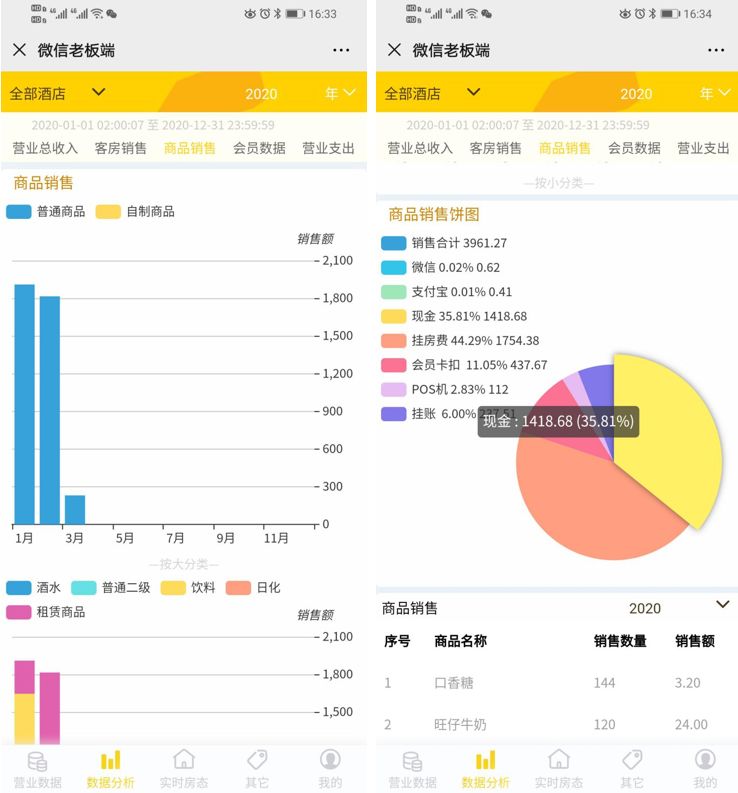The image size is (738, 793).
Task: Select 商品销售 tab on left screen
Action: [190, 148]
